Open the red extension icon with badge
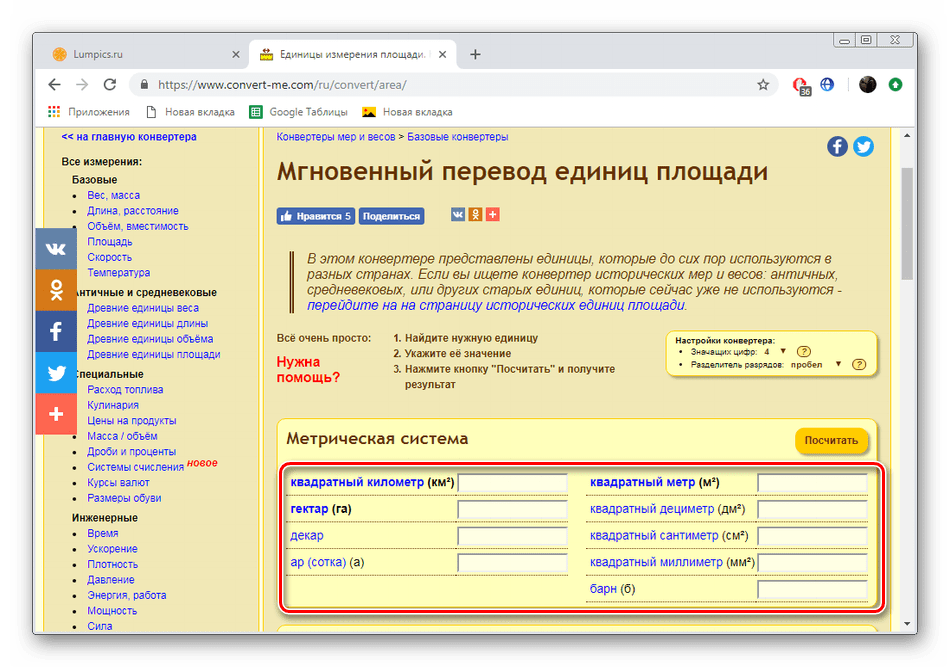This screenshot has width=950, height=667. click(801, 85)
